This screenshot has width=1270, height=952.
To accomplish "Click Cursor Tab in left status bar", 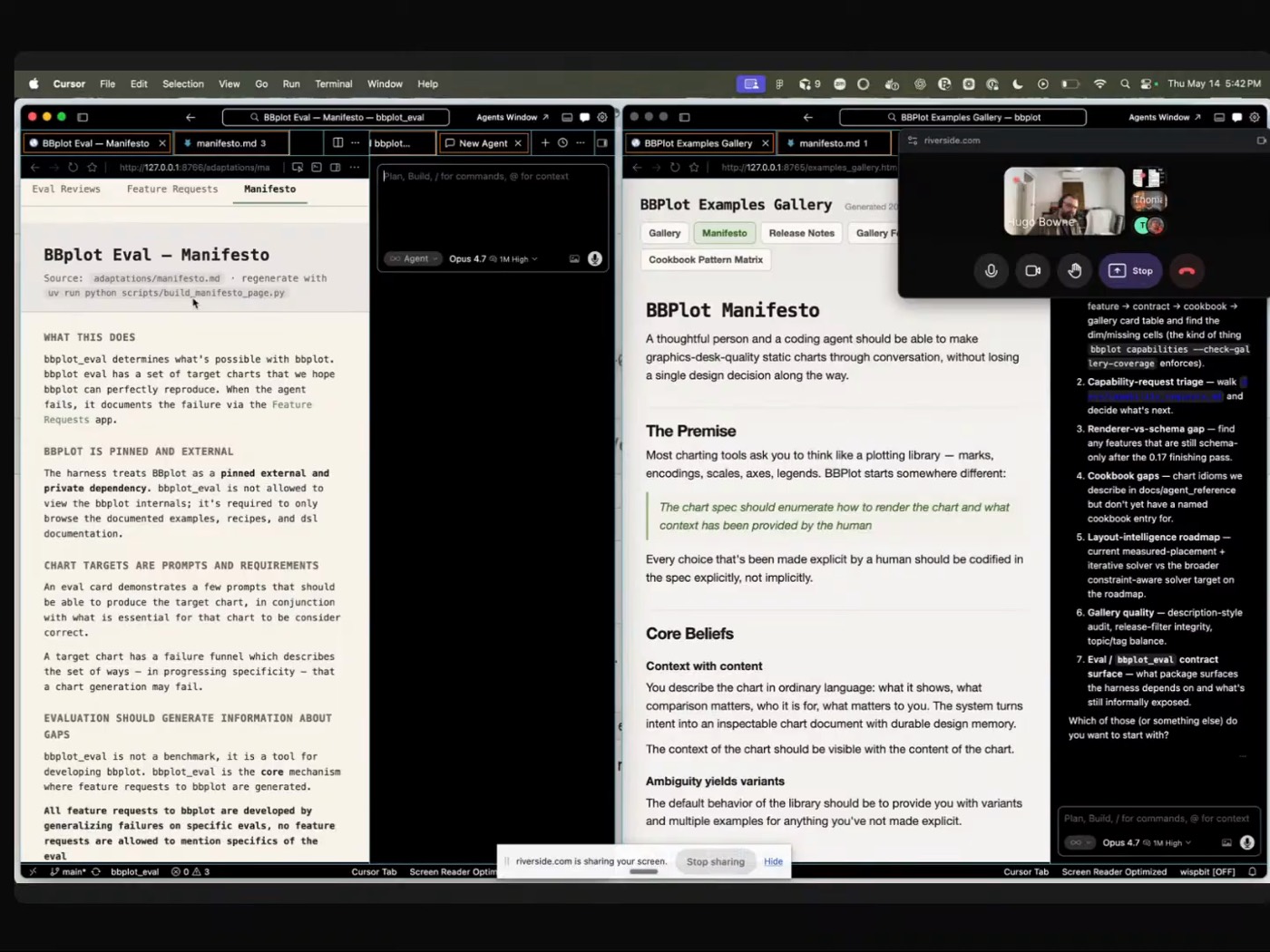I will [x=374, y=871].
